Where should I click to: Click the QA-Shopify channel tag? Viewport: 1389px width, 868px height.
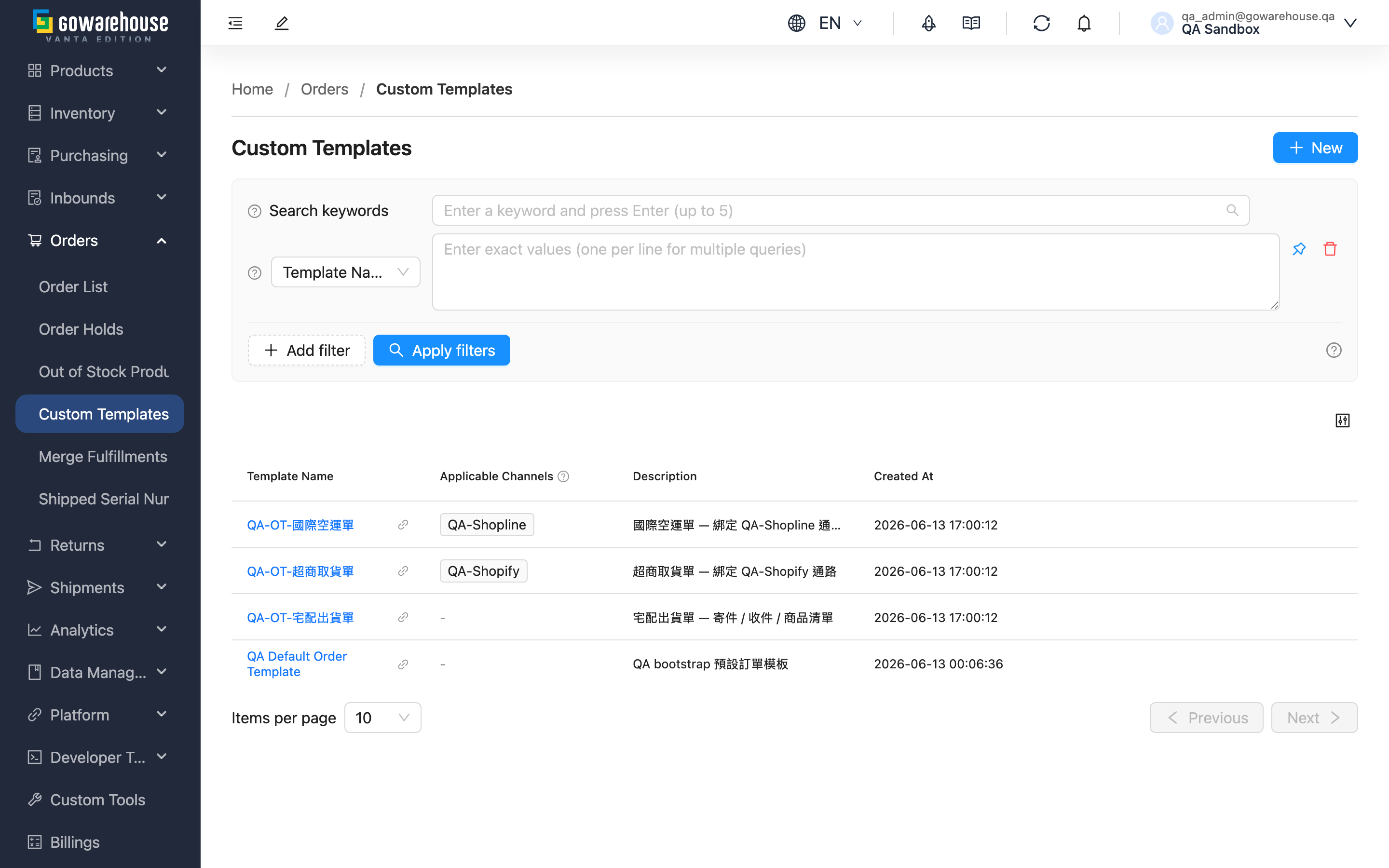[483, 571]
